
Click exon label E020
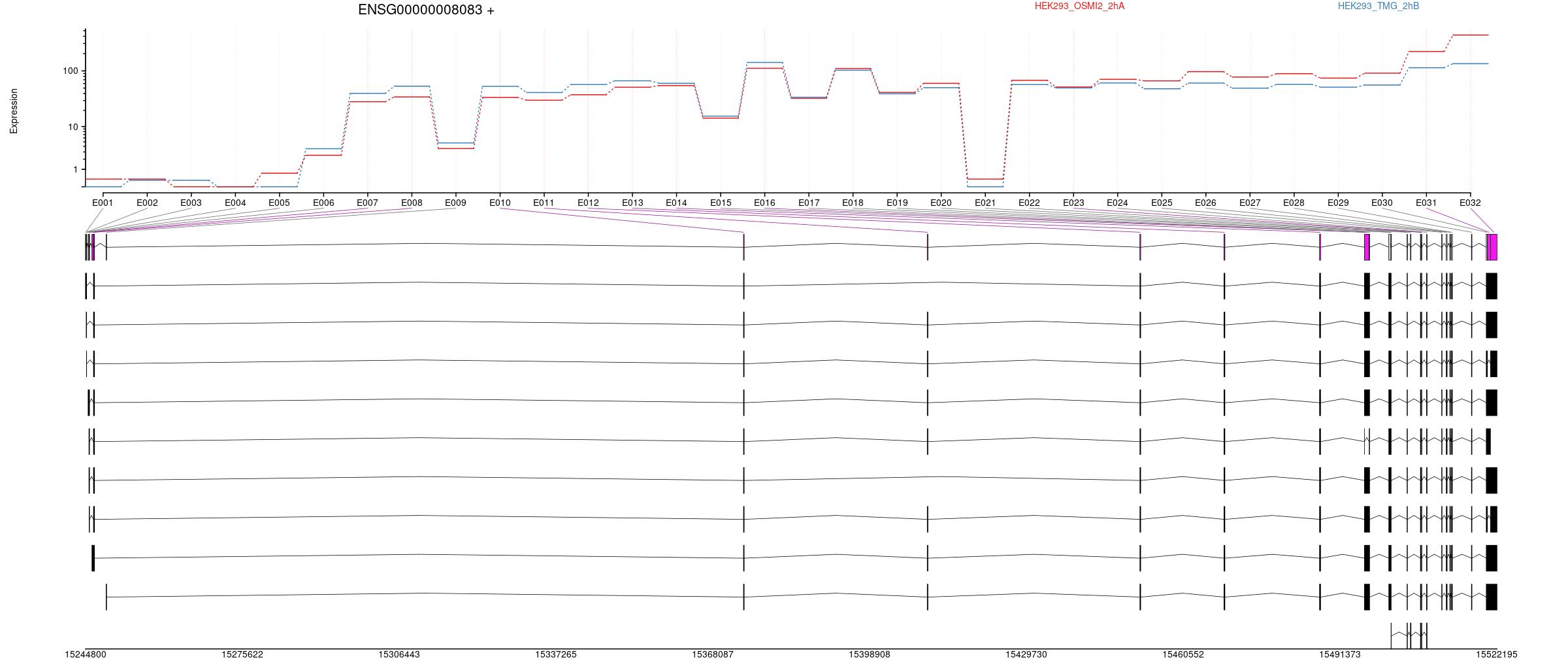tap(941, 203)
